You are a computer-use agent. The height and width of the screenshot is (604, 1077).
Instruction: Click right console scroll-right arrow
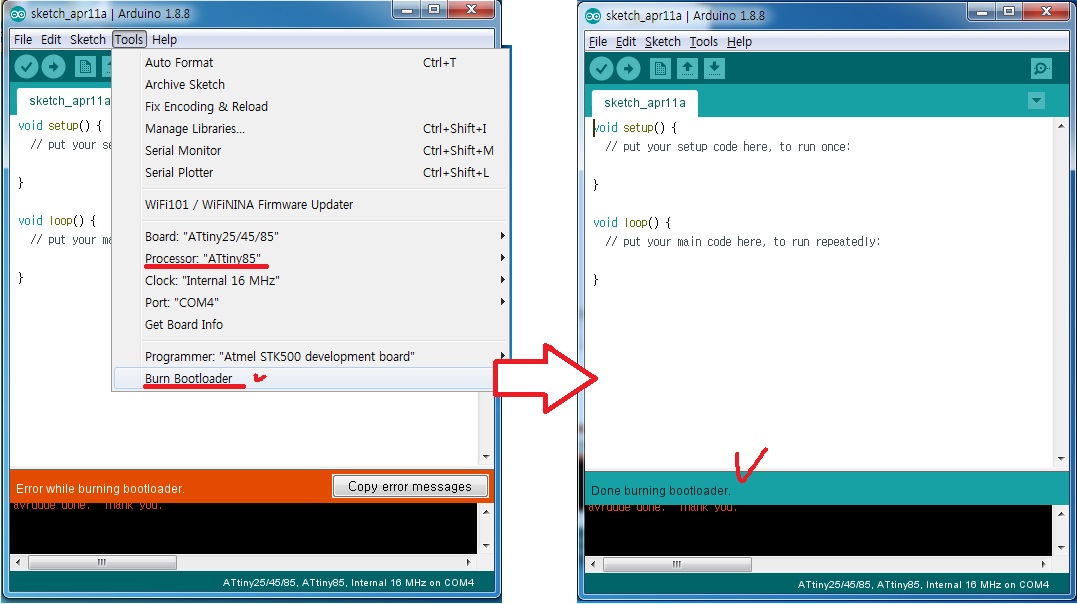pyautogui.click(x=1044, y=564)
